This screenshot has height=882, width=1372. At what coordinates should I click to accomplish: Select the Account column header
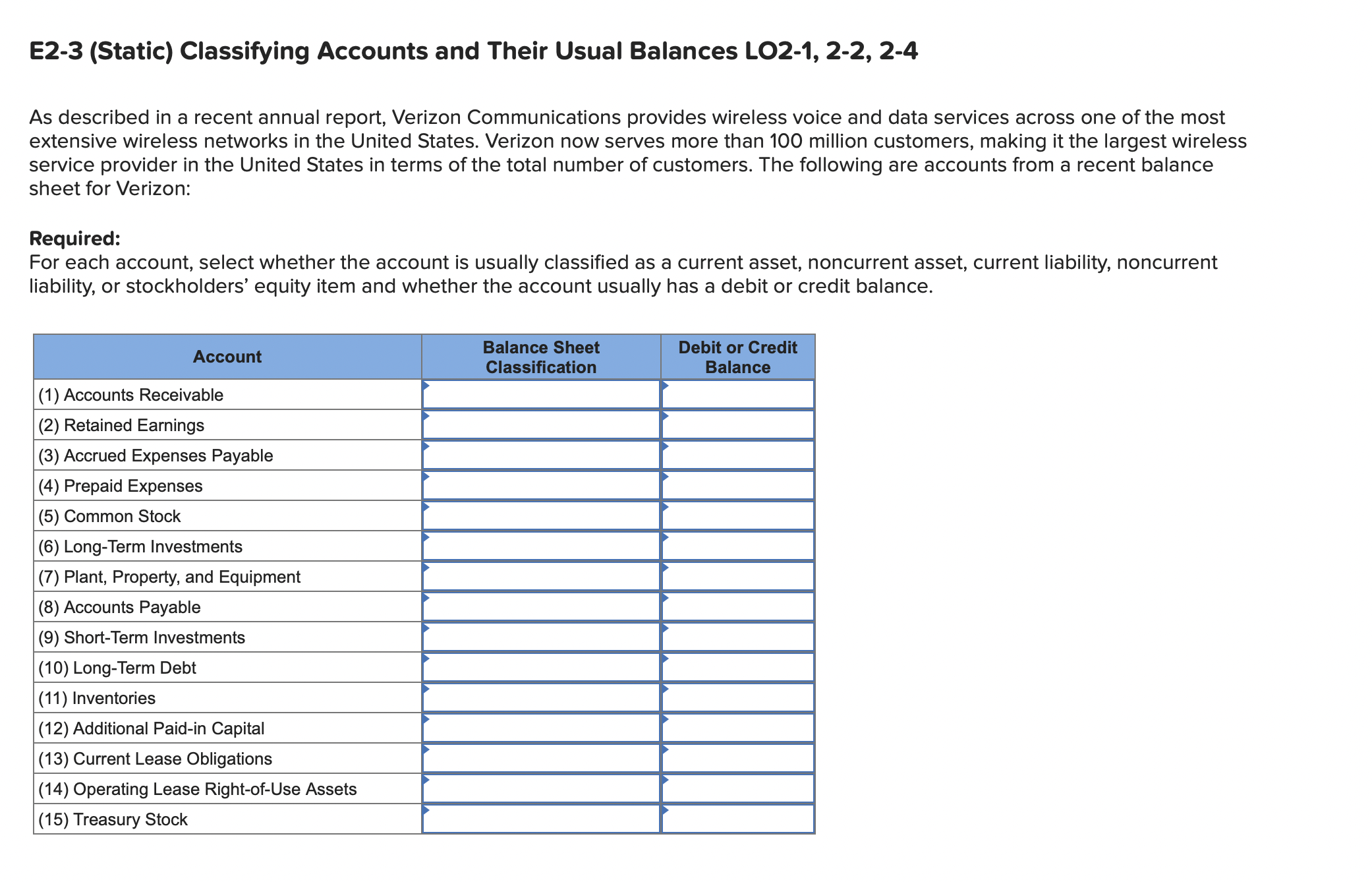coord(227,357)
